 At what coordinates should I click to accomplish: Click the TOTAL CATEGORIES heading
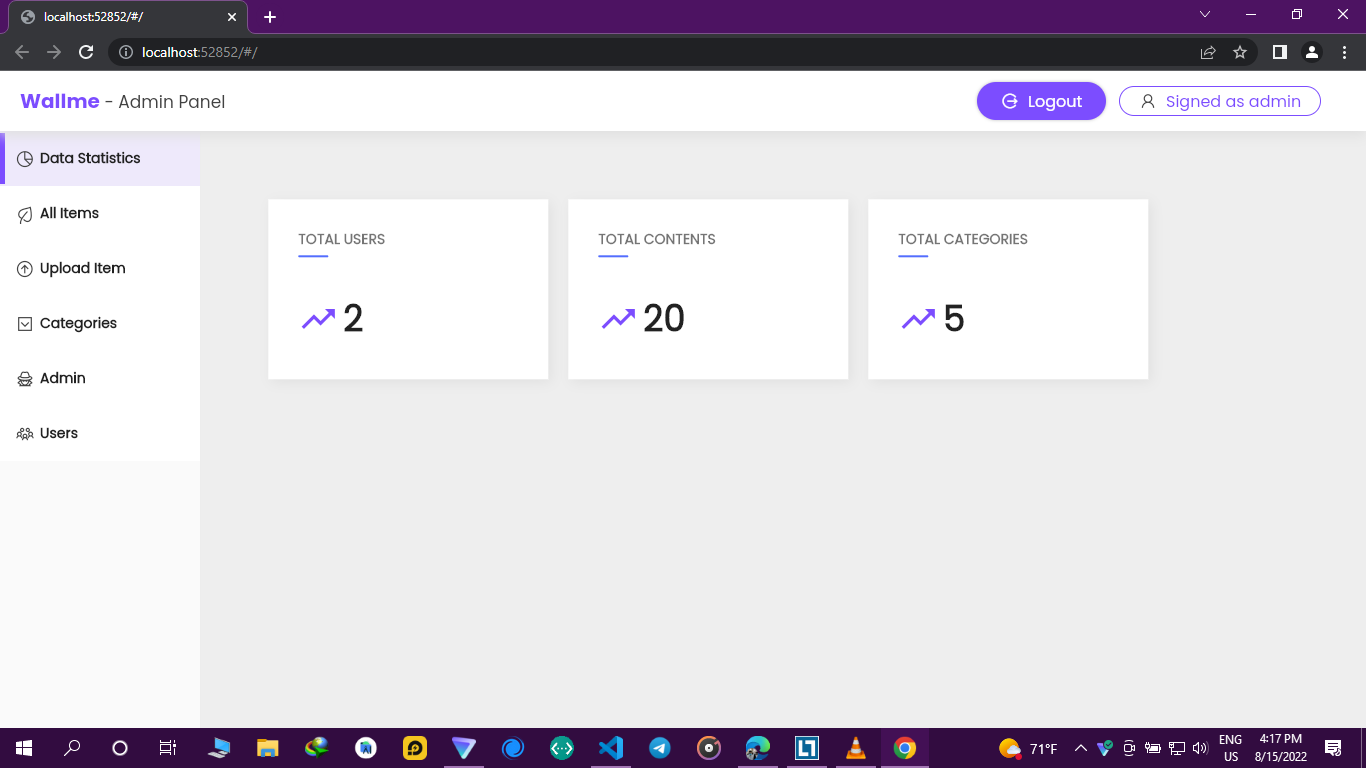tap(963, 239)
